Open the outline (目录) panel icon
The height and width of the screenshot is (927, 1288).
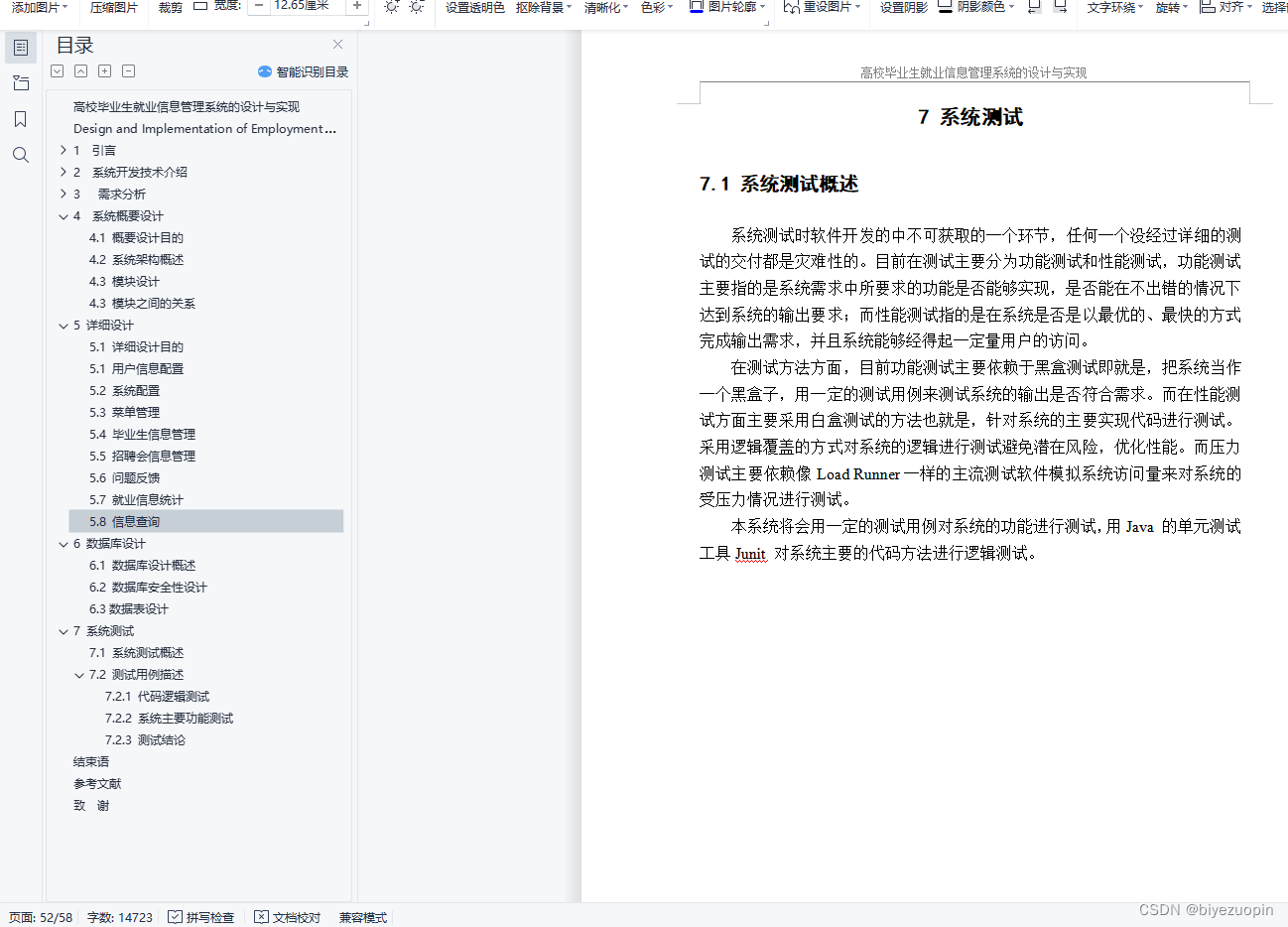tap(21, 47)
